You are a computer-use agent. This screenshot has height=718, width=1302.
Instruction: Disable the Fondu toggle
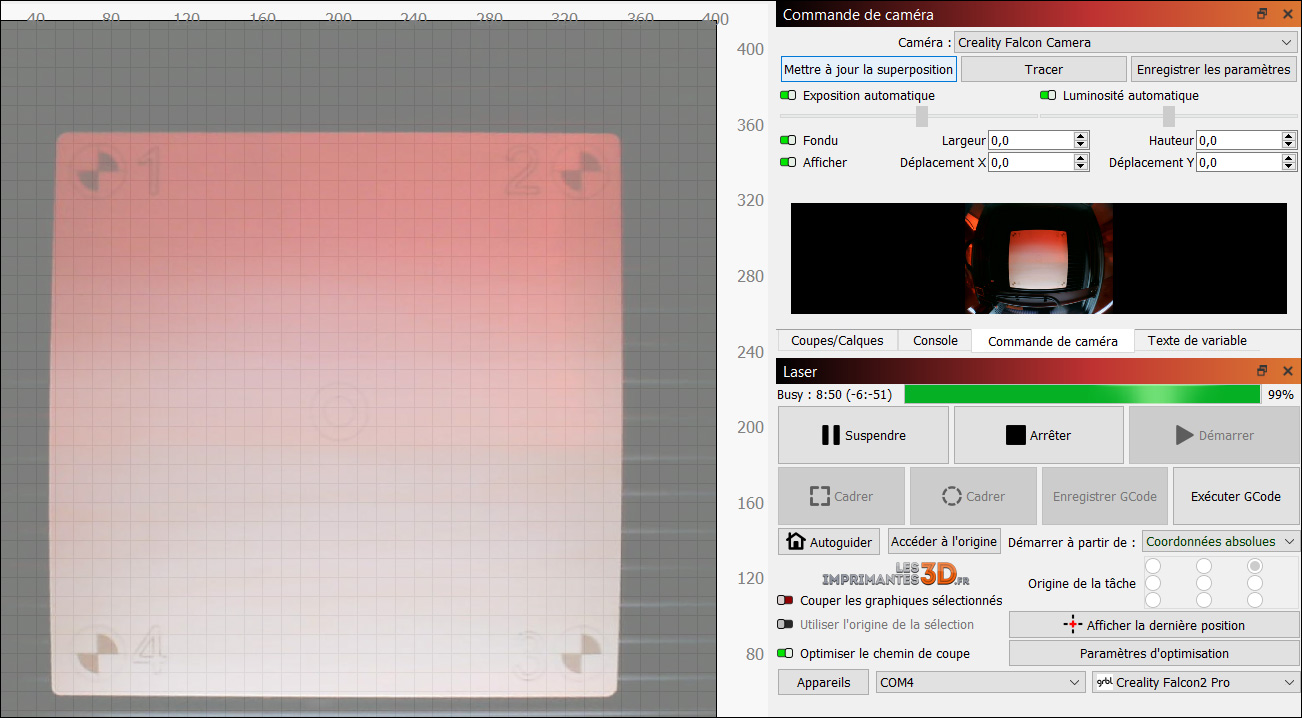click(x=788, y=141)
